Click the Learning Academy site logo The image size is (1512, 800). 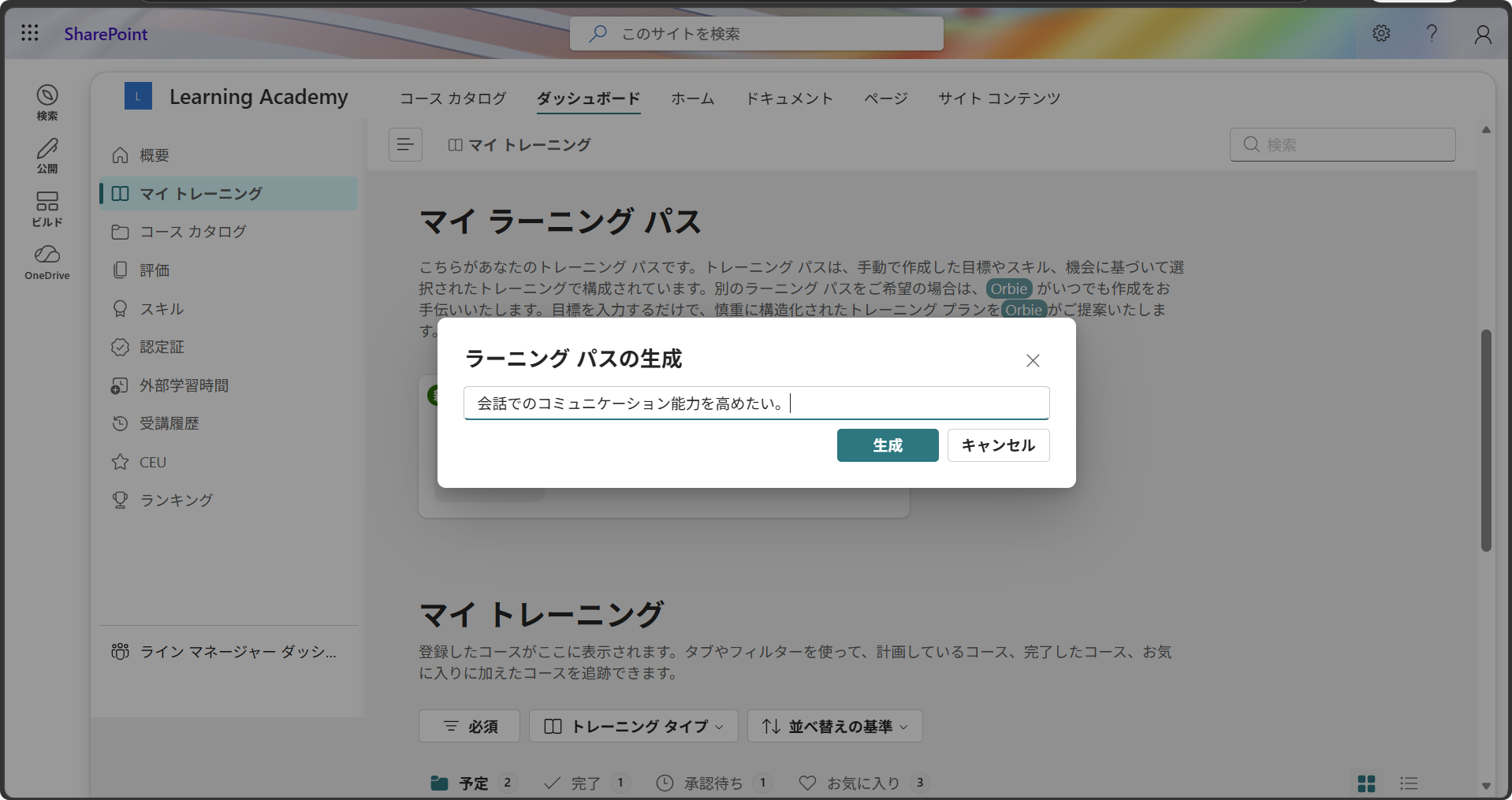tap(138, 96)
